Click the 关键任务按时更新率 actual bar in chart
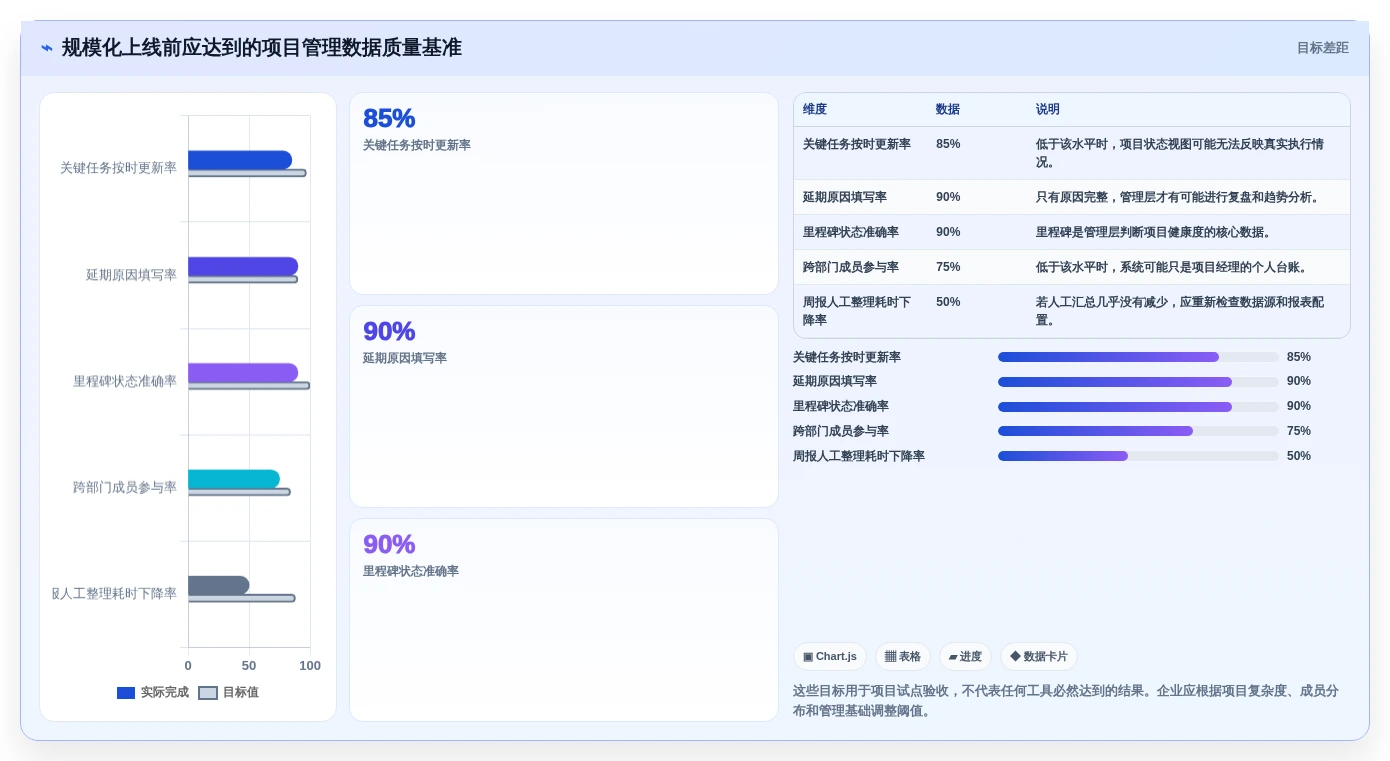The width and height of the screenshot is (1390, 761). [x=240, y=160]
